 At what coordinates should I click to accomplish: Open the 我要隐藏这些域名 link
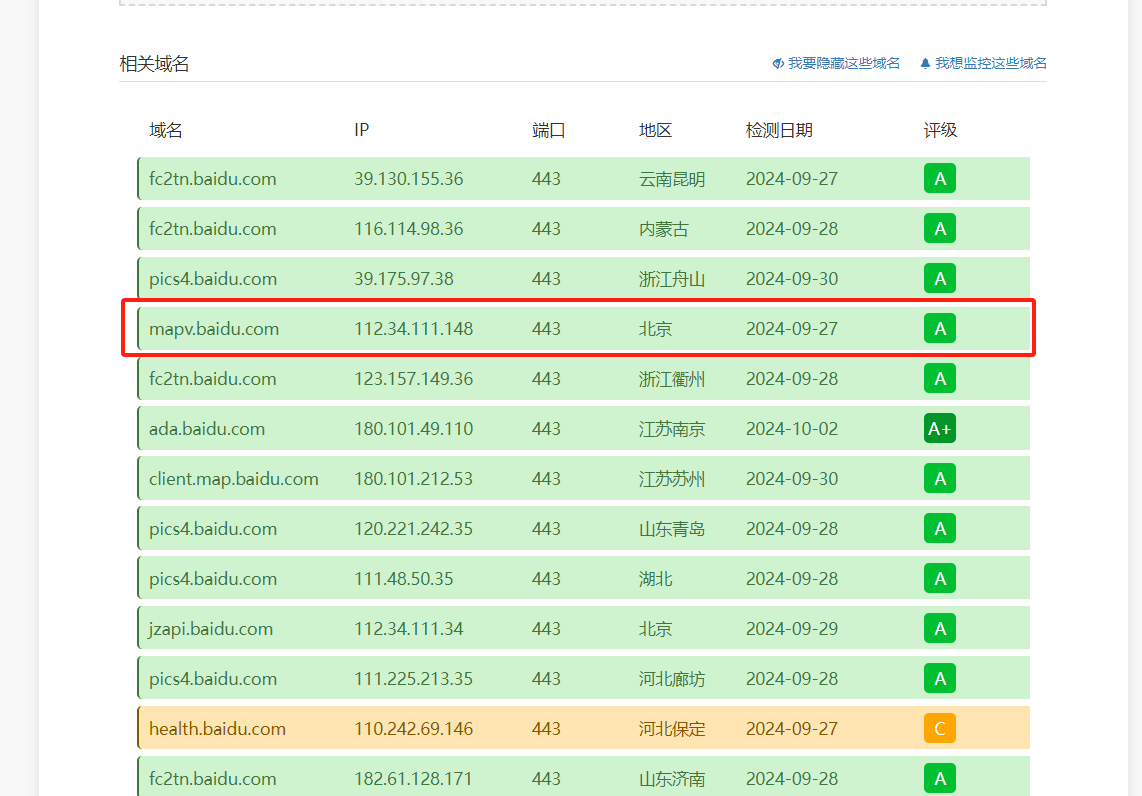844,63
